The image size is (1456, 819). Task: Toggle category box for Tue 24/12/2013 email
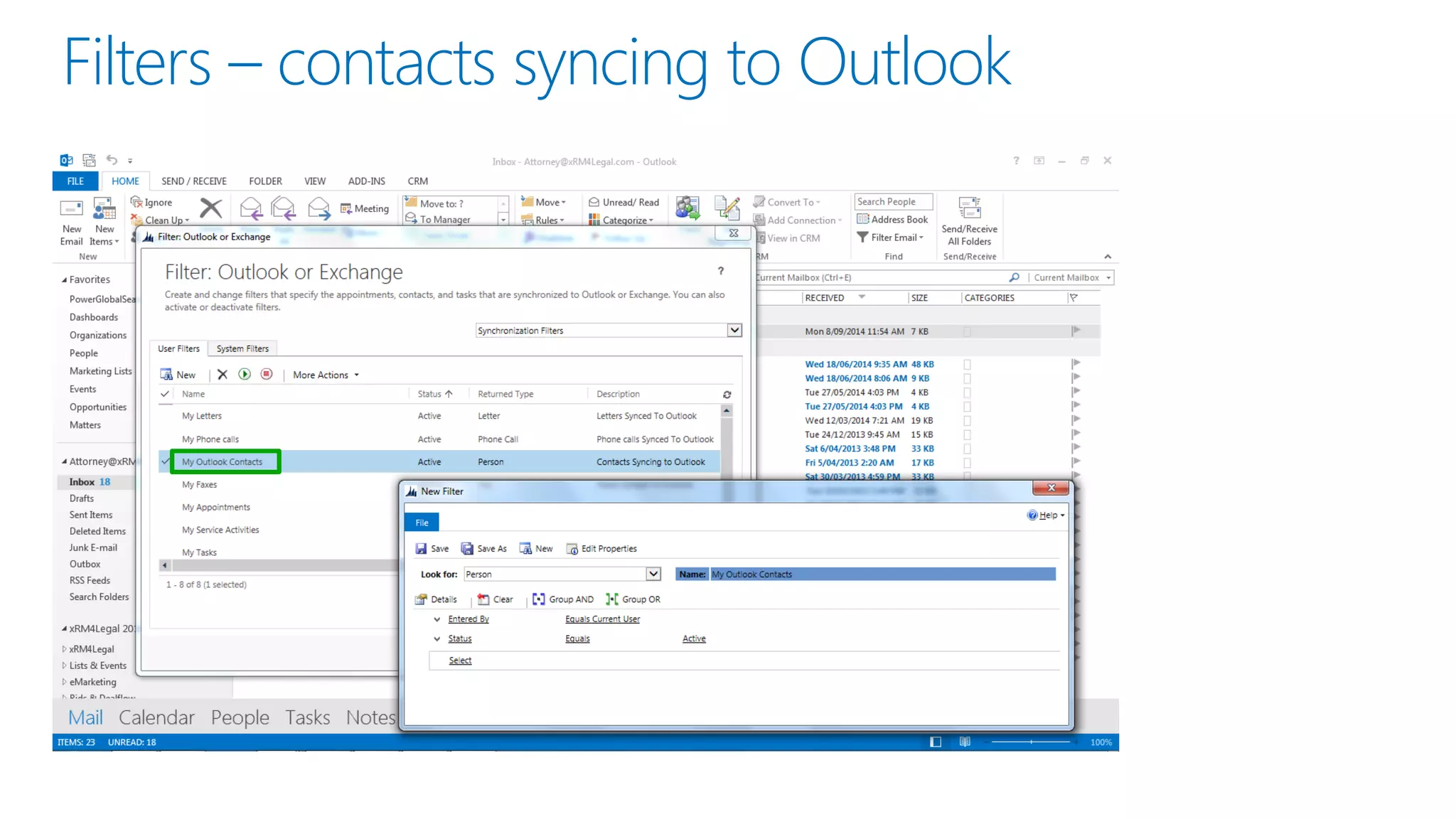coord(967,434)
